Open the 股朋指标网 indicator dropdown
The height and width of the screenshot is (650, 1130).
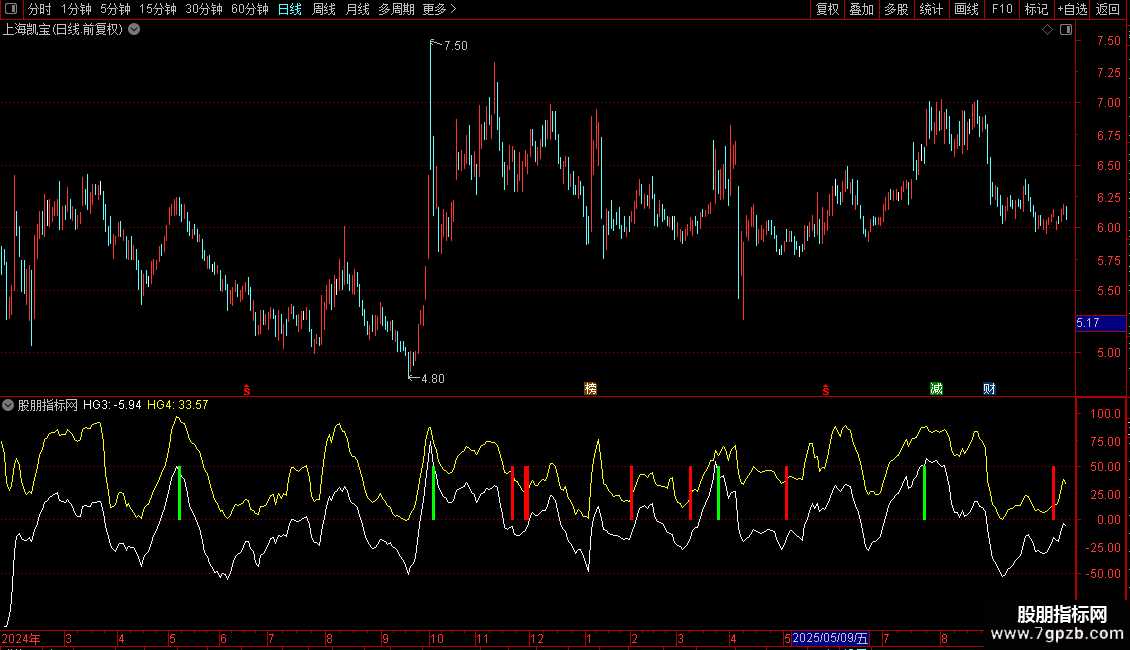coord(8,405)
